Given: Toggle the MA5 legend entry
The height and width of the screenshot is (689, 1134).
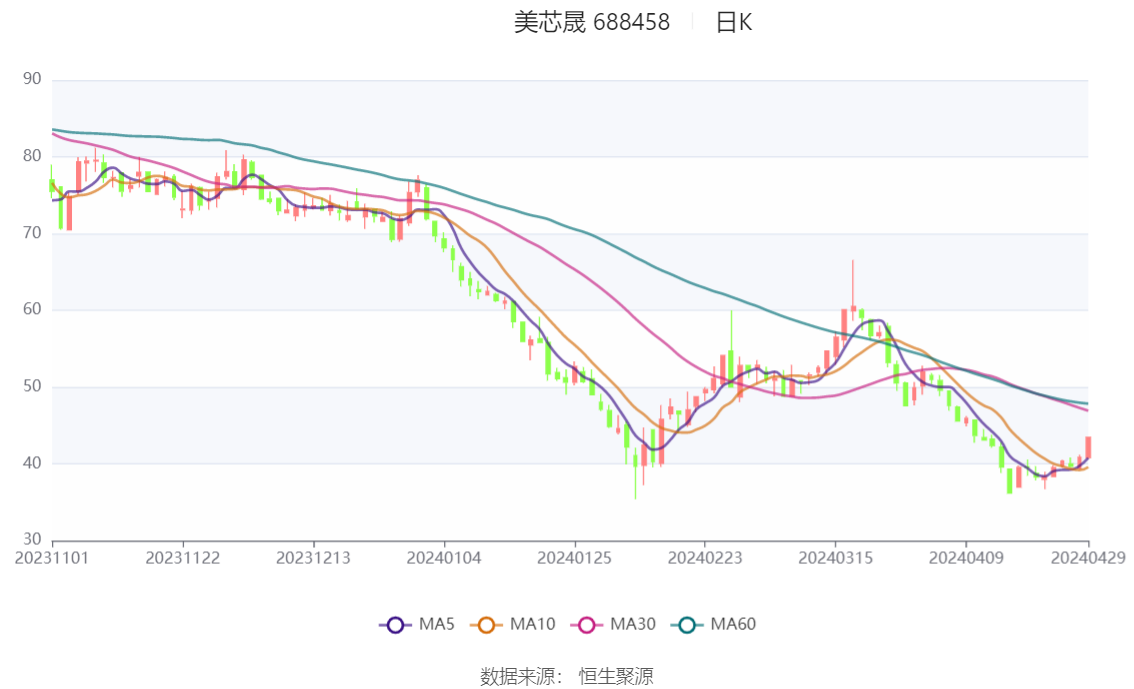Looking at the screenshot, I should [x=417, y=625].
